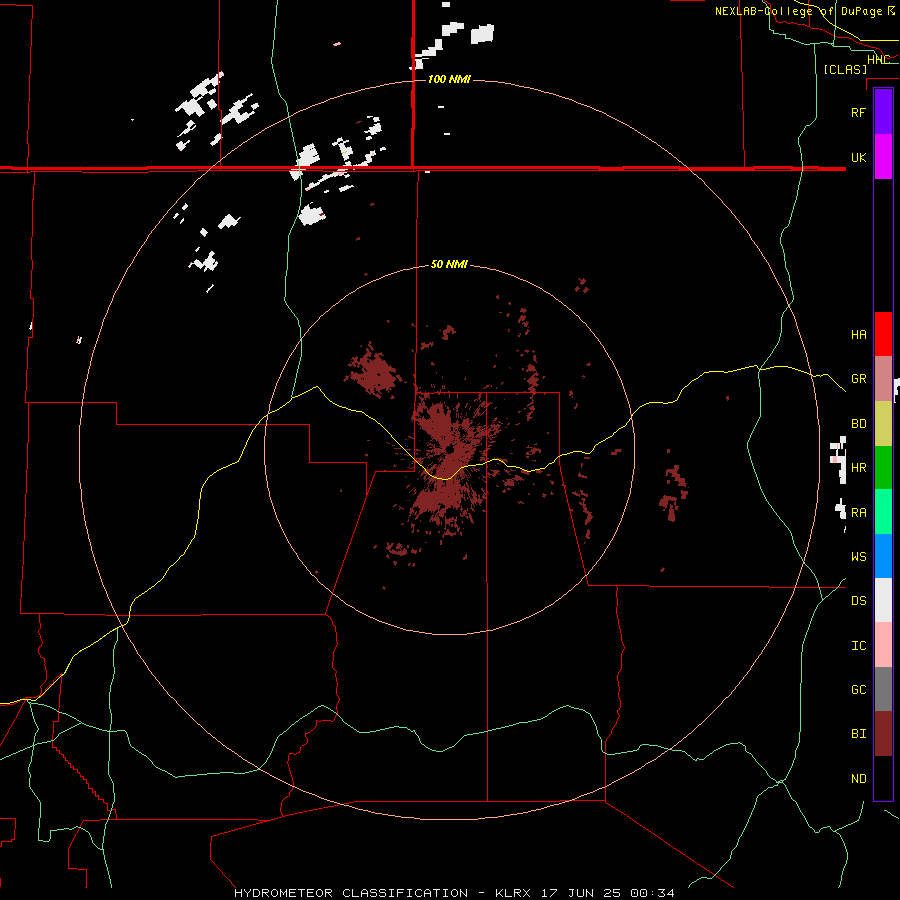Screen dimensions: 900x900
Task: Click the HA legend label
Action: coord(858,334)
